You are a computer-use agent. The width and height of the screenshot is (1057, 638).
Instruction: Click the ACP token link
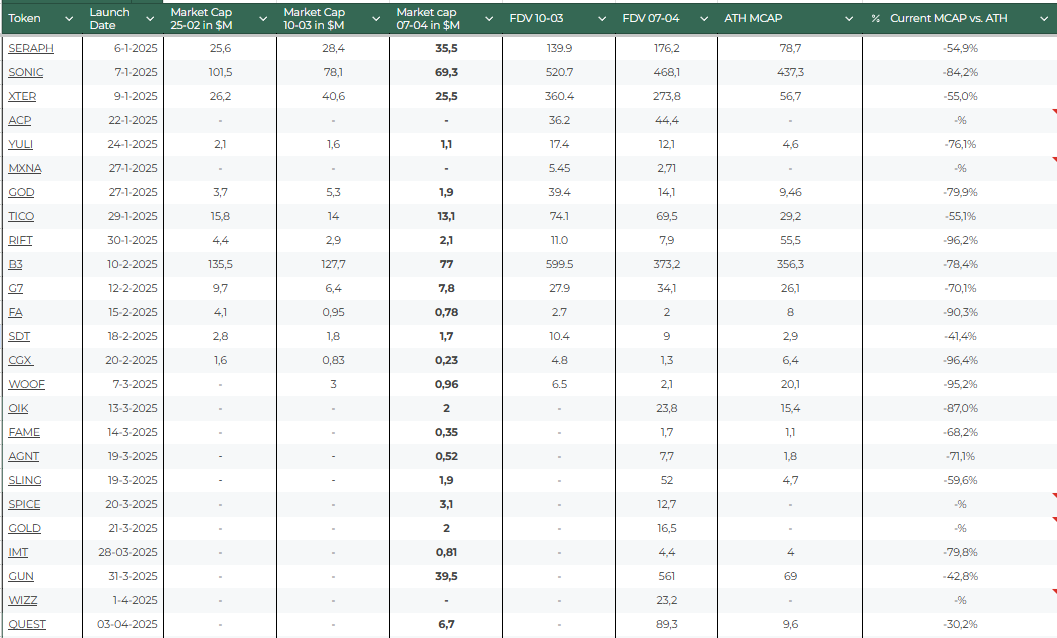[20, 120]
